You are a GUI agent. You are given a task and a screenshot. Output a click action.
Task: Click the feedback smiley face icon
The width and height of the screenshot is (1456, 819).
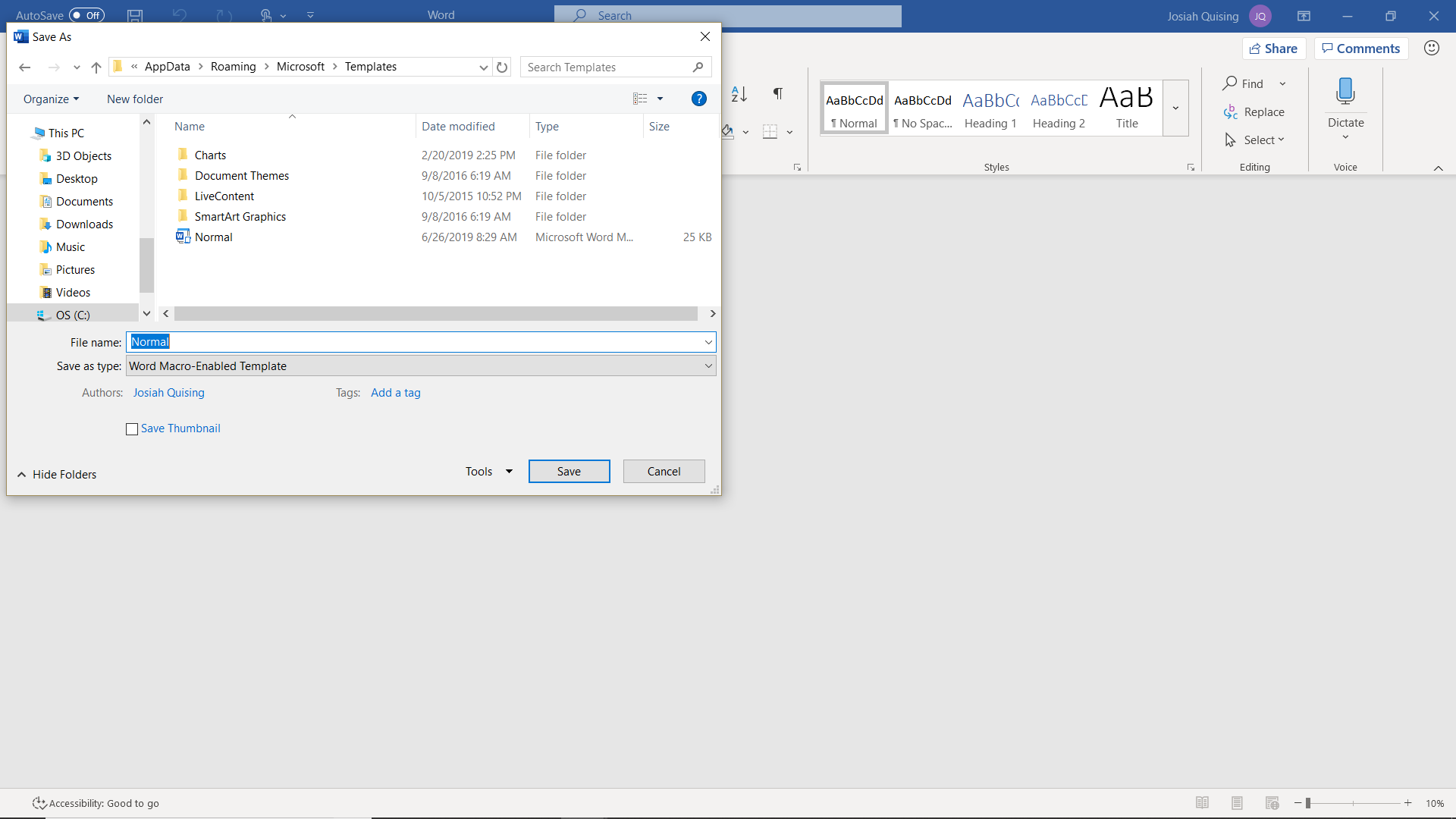pyautogui.click(x=1431, y=49)
